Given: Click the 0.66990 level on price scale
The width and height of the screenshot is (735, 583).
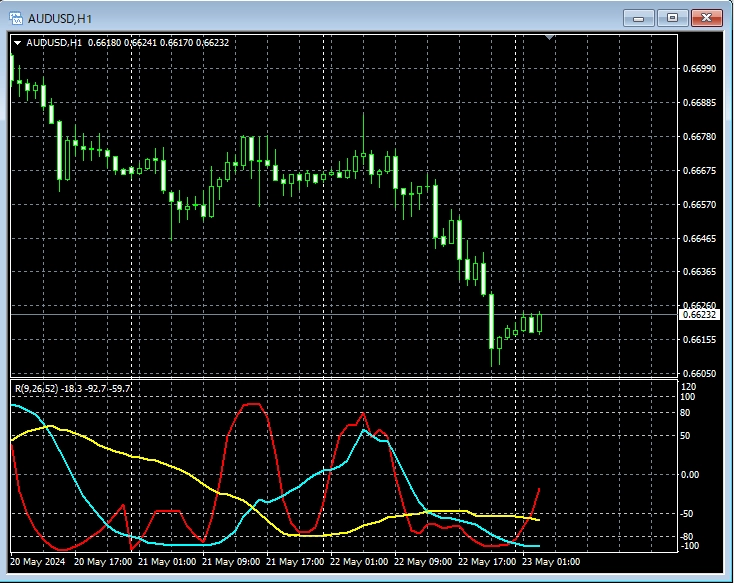Looking at the screenshot, I should coord(698,69).
